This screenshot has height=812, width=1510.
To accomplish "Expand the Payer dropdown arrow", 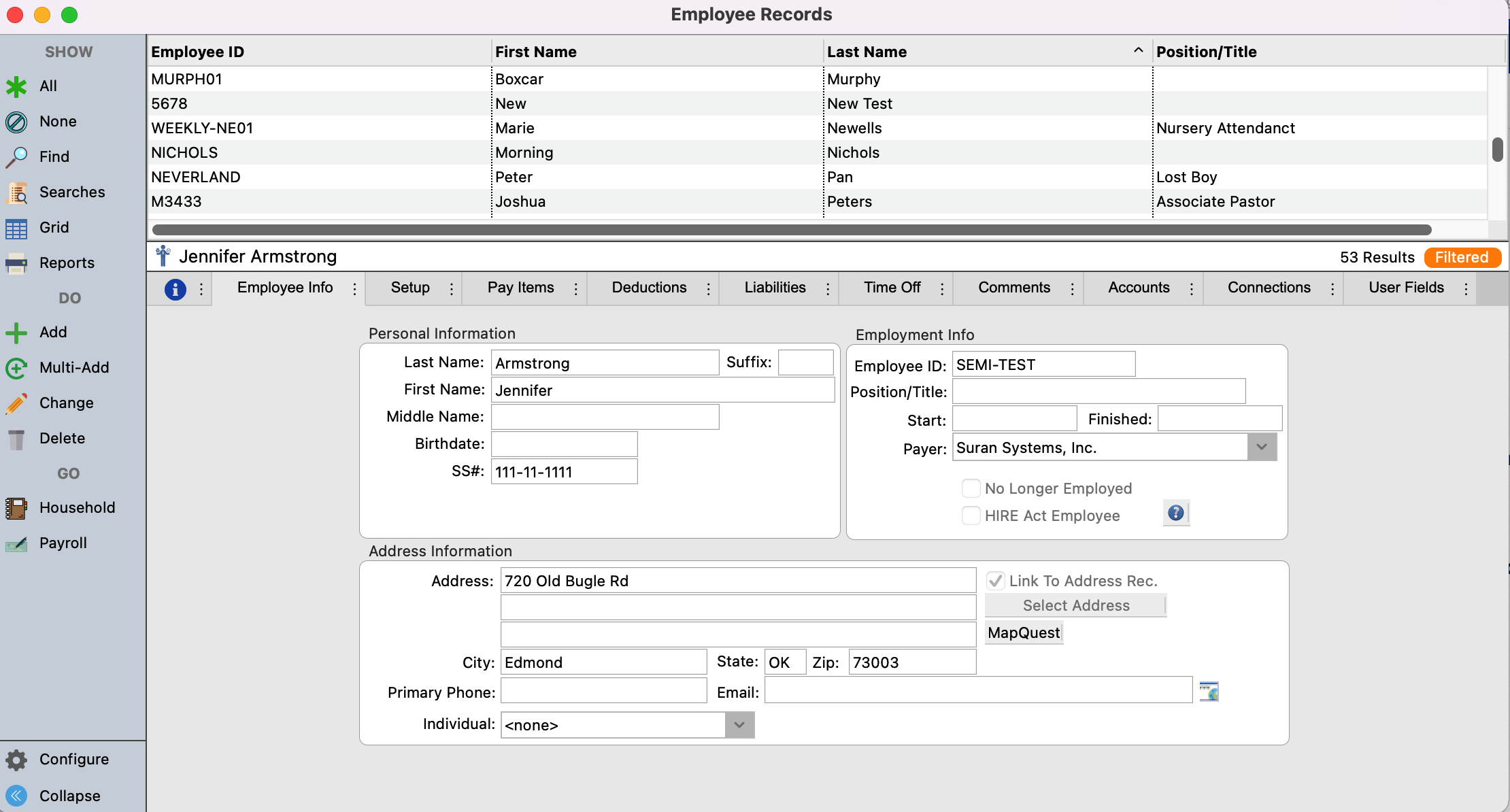I will [1262, 447].
